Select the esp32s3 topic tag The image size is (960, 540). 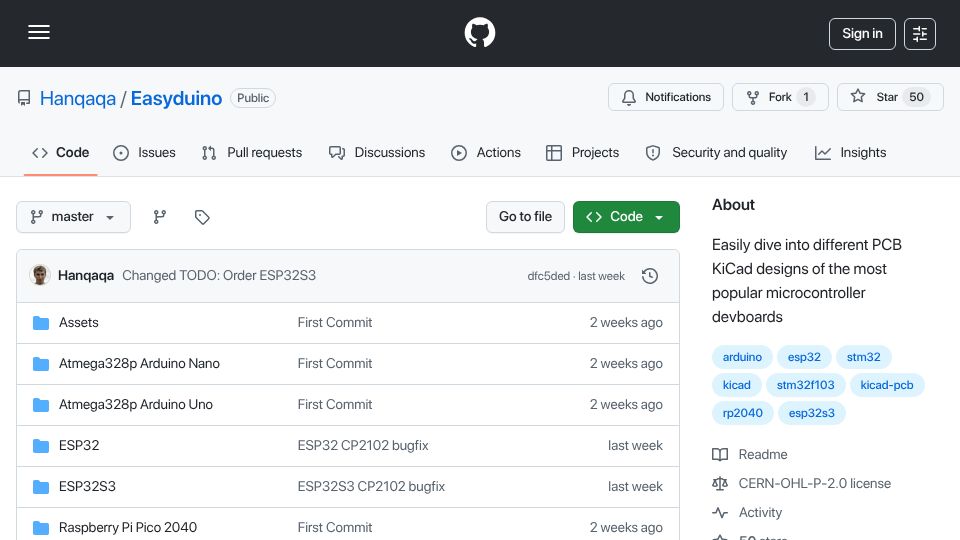point(811,413)
